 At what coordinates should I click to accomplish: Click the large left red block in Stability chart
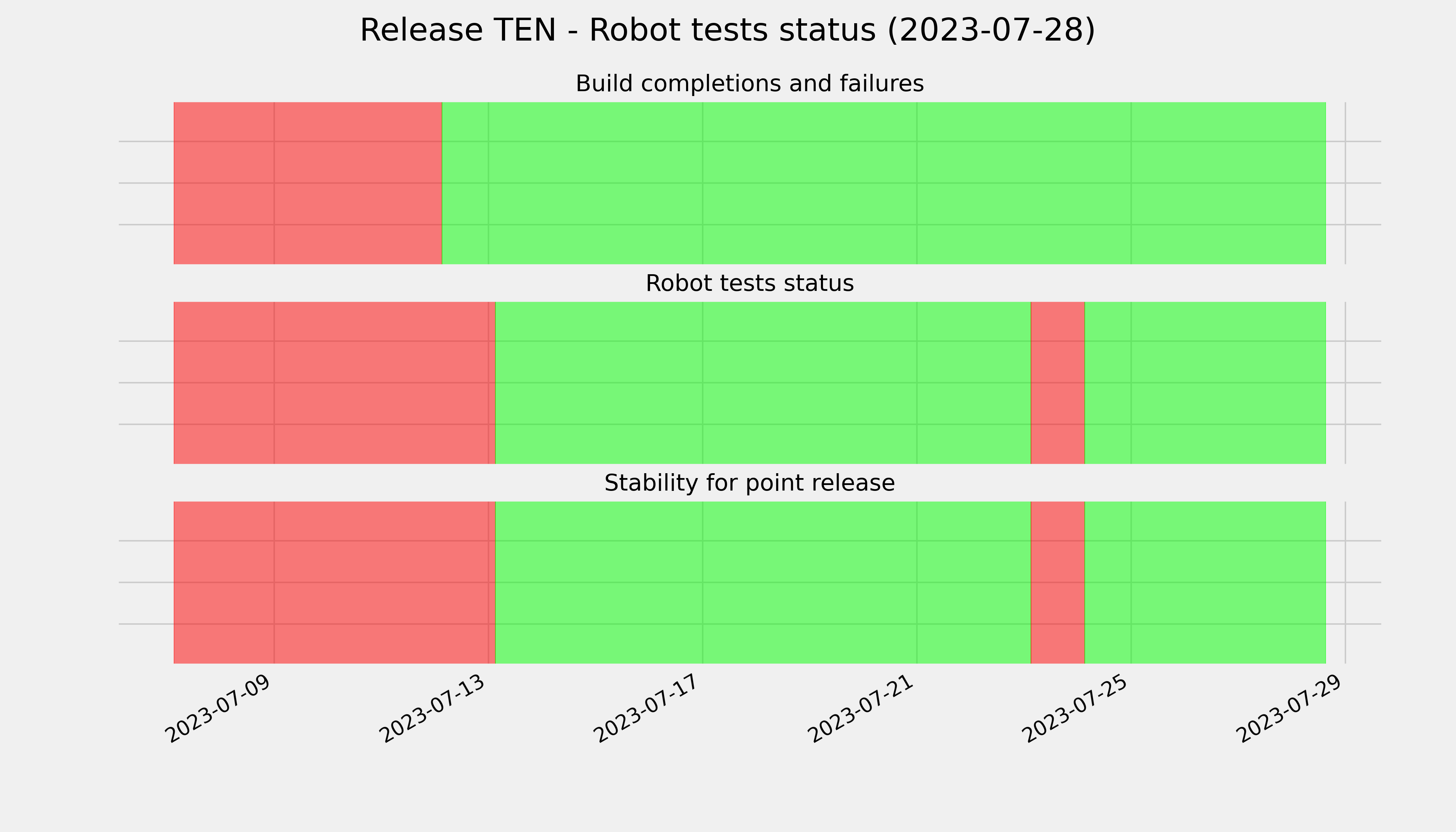[334, 582]
